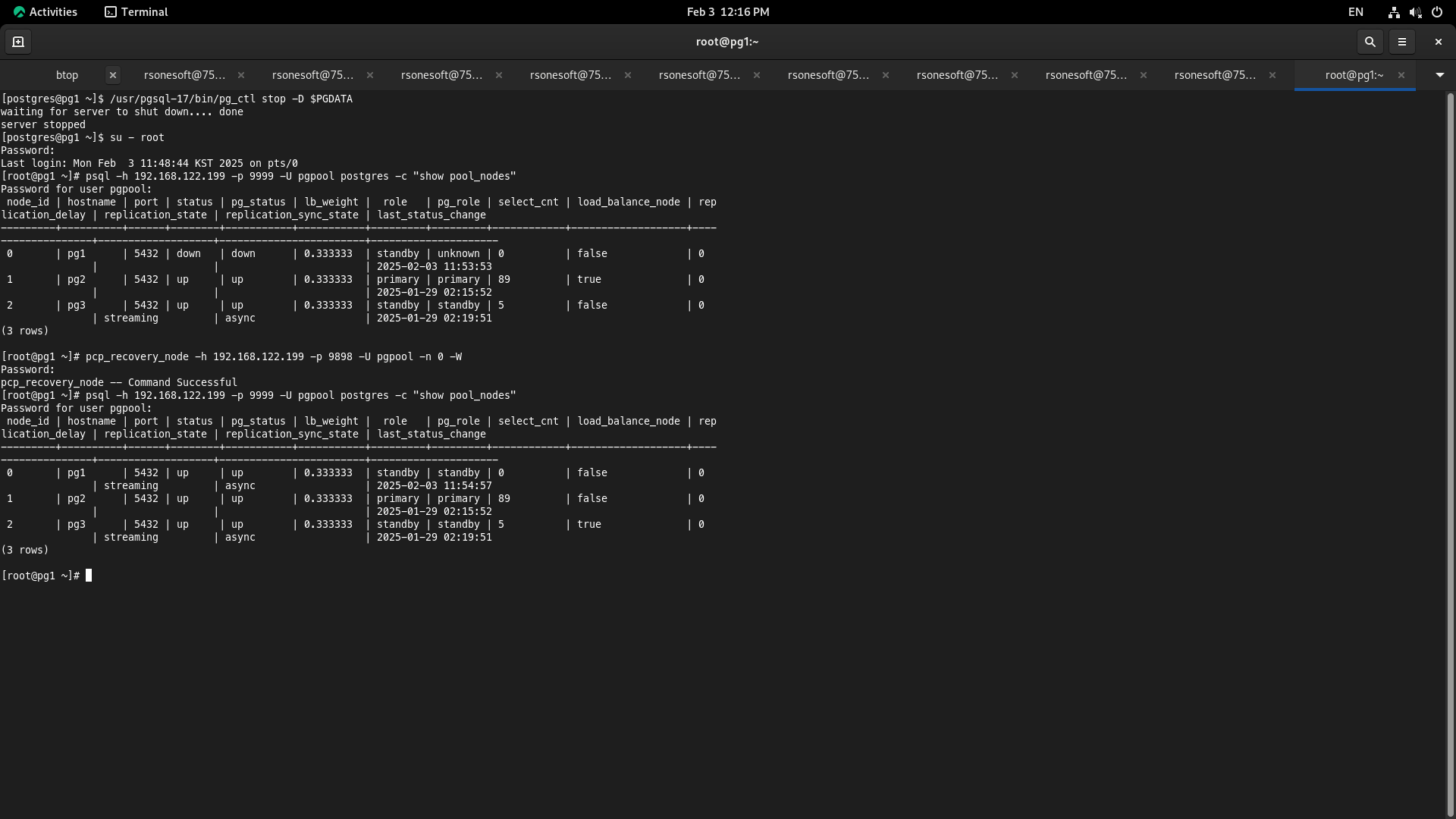Switch to the root@pg1:~ tab
The height and width of the screenshot is (819, 1456).
click(1354, 75)
